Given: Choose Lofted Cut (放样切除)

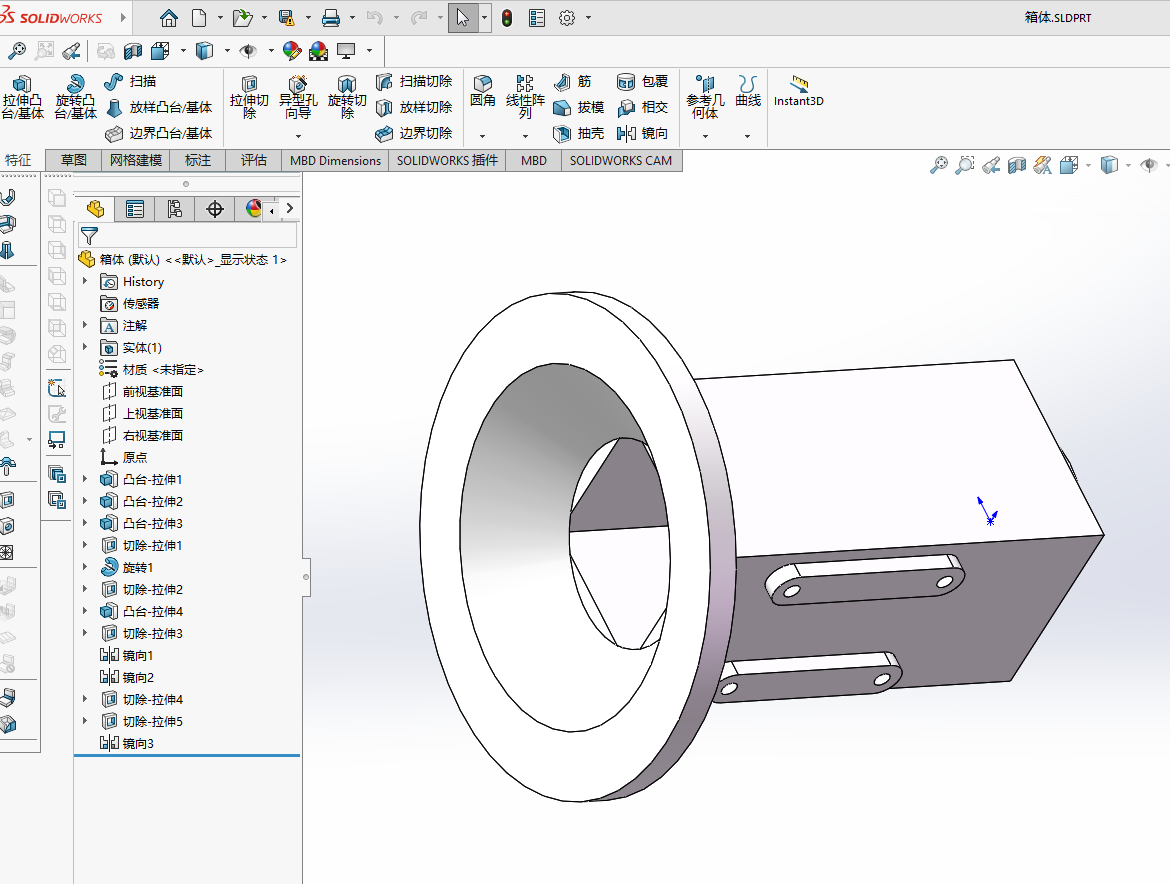Looking at the screenshot, I should (x=414, y=107).
